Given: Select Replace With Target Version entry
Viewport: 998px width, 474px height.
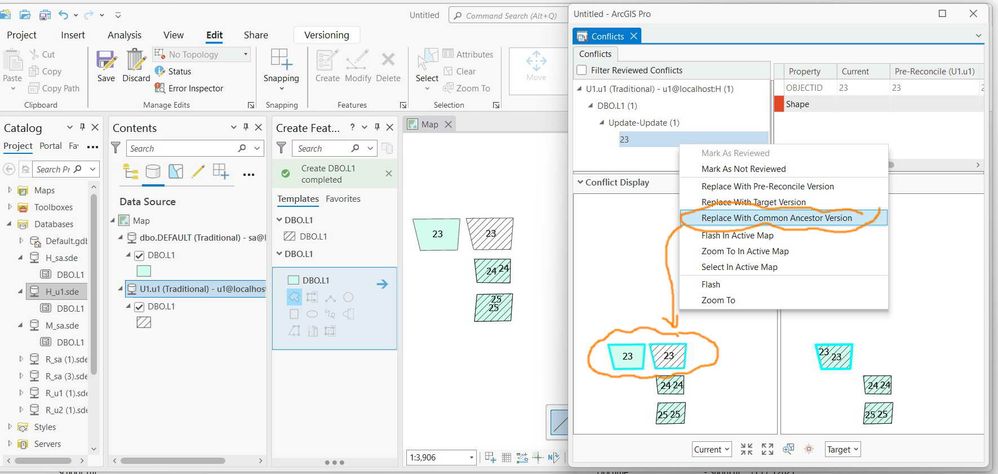Looking at the screenshot, I should tap(754, 202).
